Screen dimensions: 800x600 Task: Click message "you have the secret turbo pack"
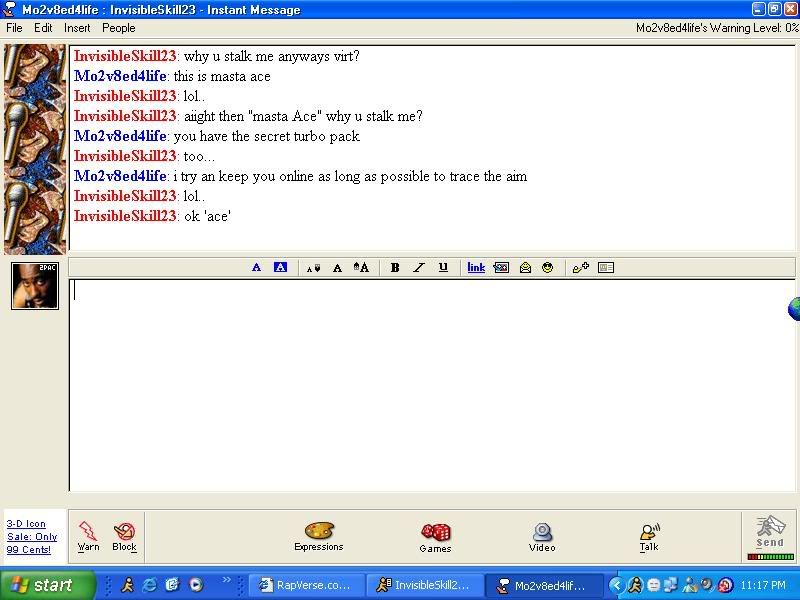267,136
